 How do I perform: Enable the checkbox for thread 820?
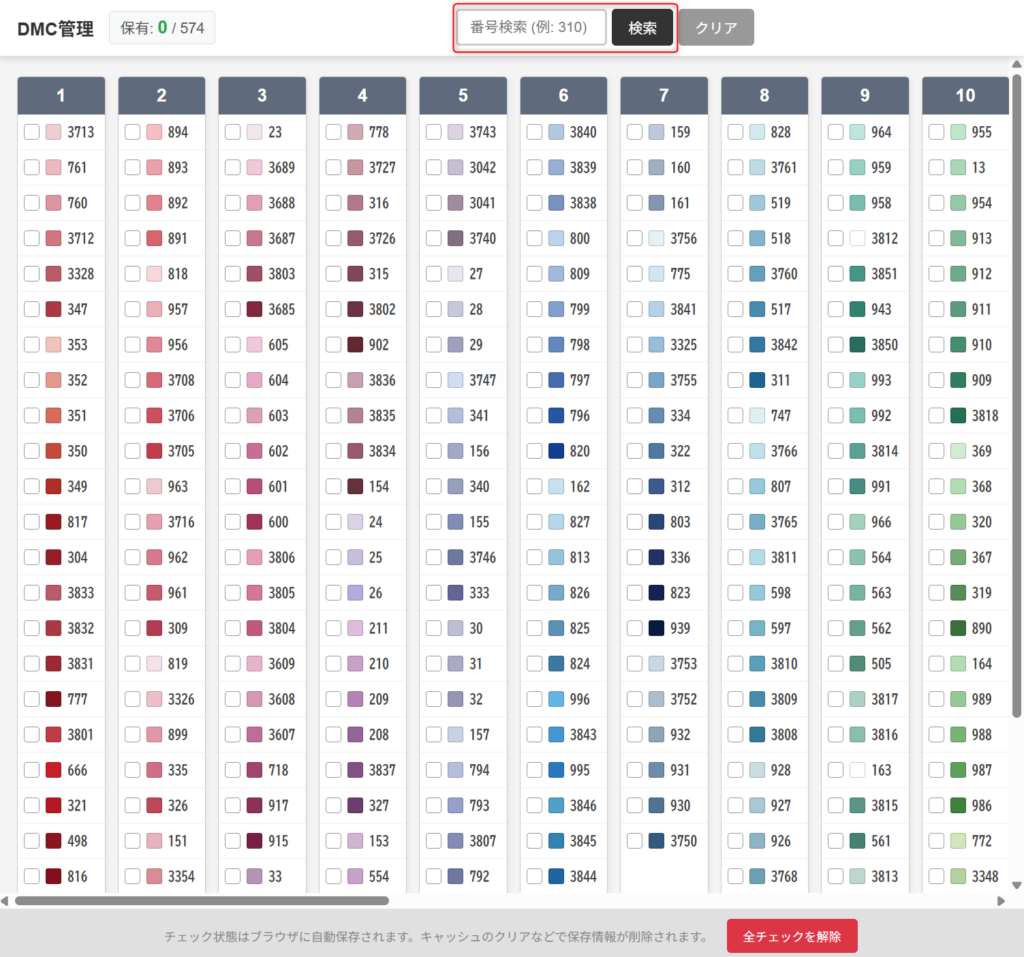tap(535, 451)
